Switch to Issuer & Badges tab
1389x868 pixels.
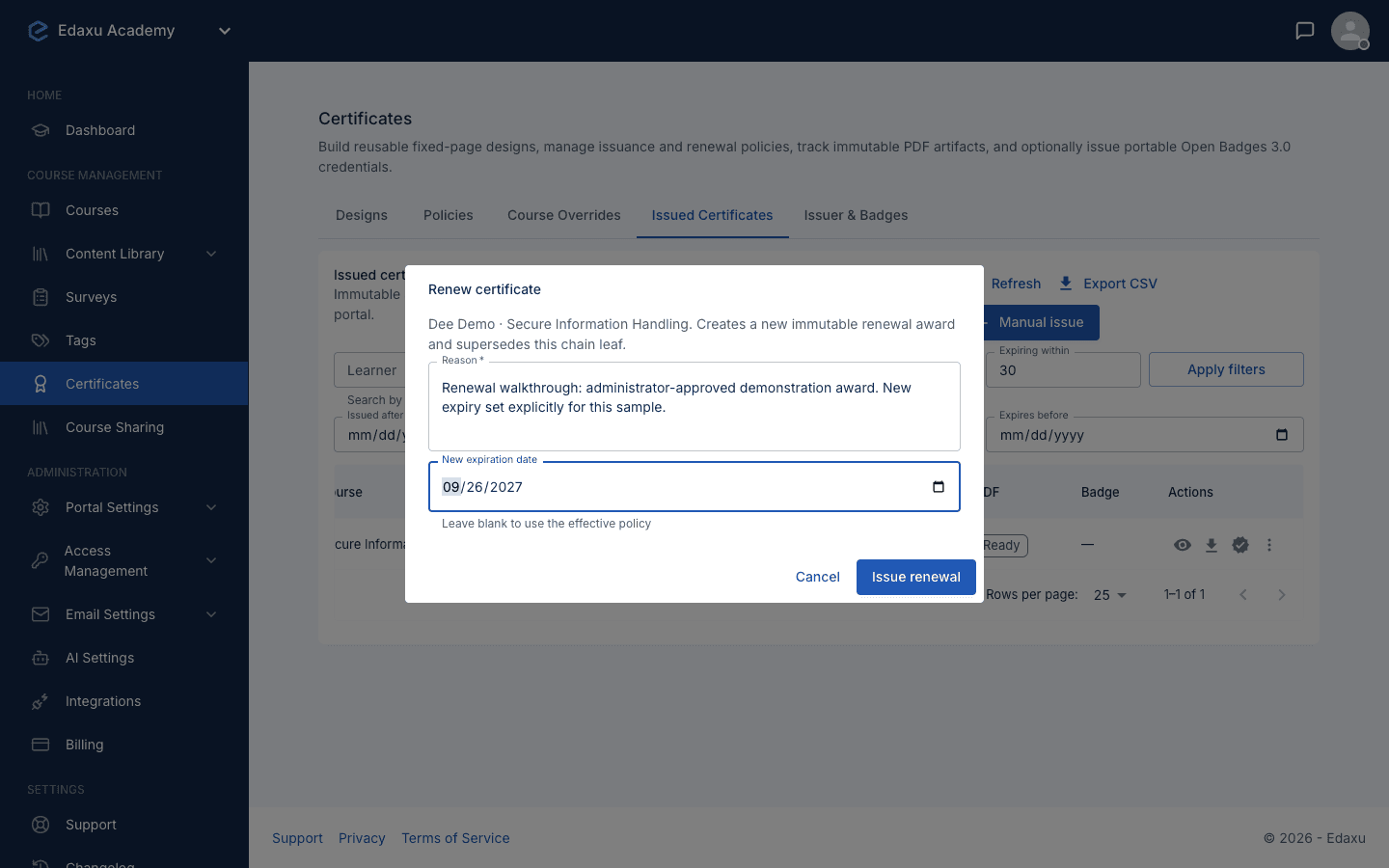click(857, 215)
